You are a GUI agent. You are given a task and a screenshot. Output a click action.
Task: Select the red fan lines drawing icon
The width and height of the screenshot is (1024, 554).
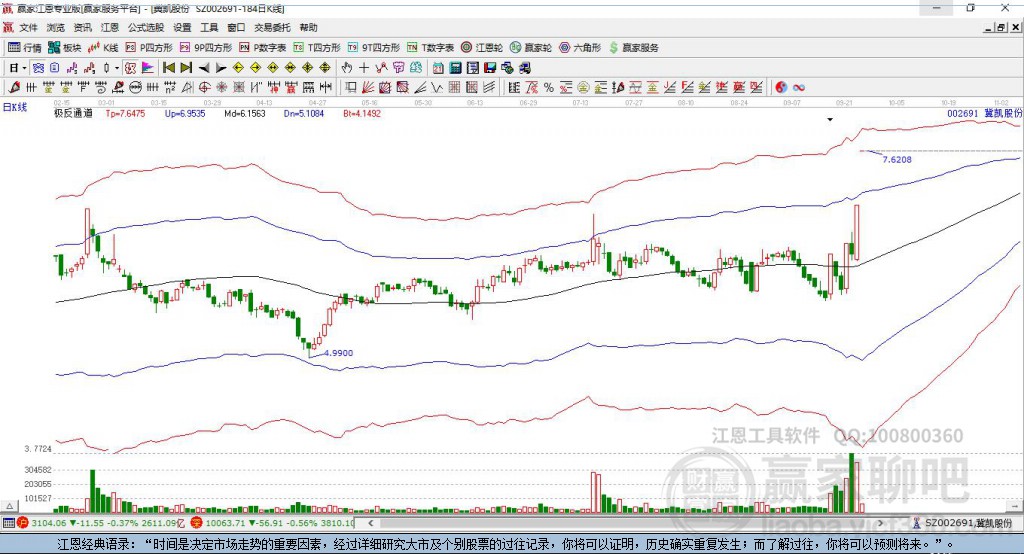click(368, 88)
